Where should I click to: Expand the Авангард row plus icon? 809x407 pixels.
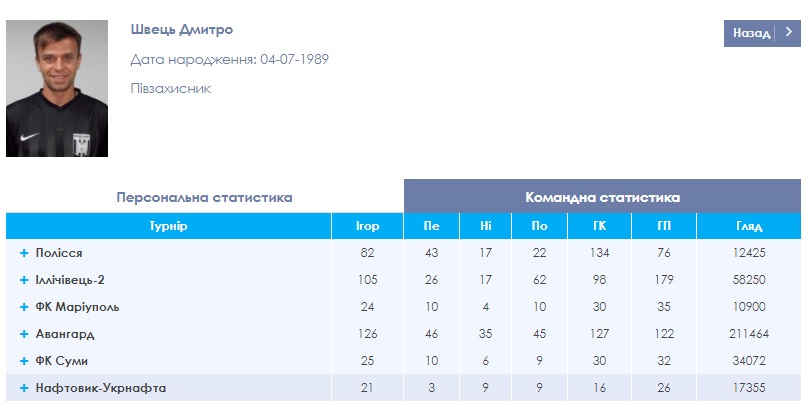(24, 334)
